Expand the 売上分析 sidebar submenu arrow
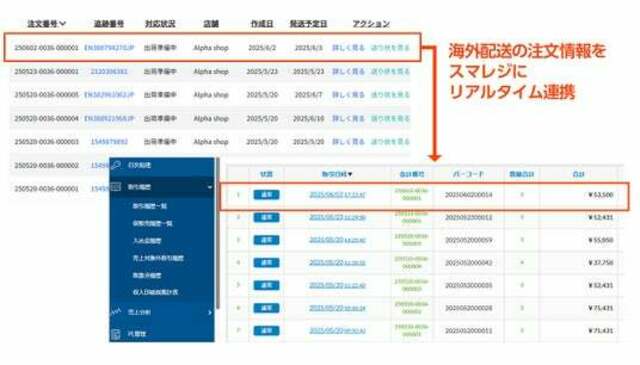This screenshot has height=365, width=640. point(210,312)
